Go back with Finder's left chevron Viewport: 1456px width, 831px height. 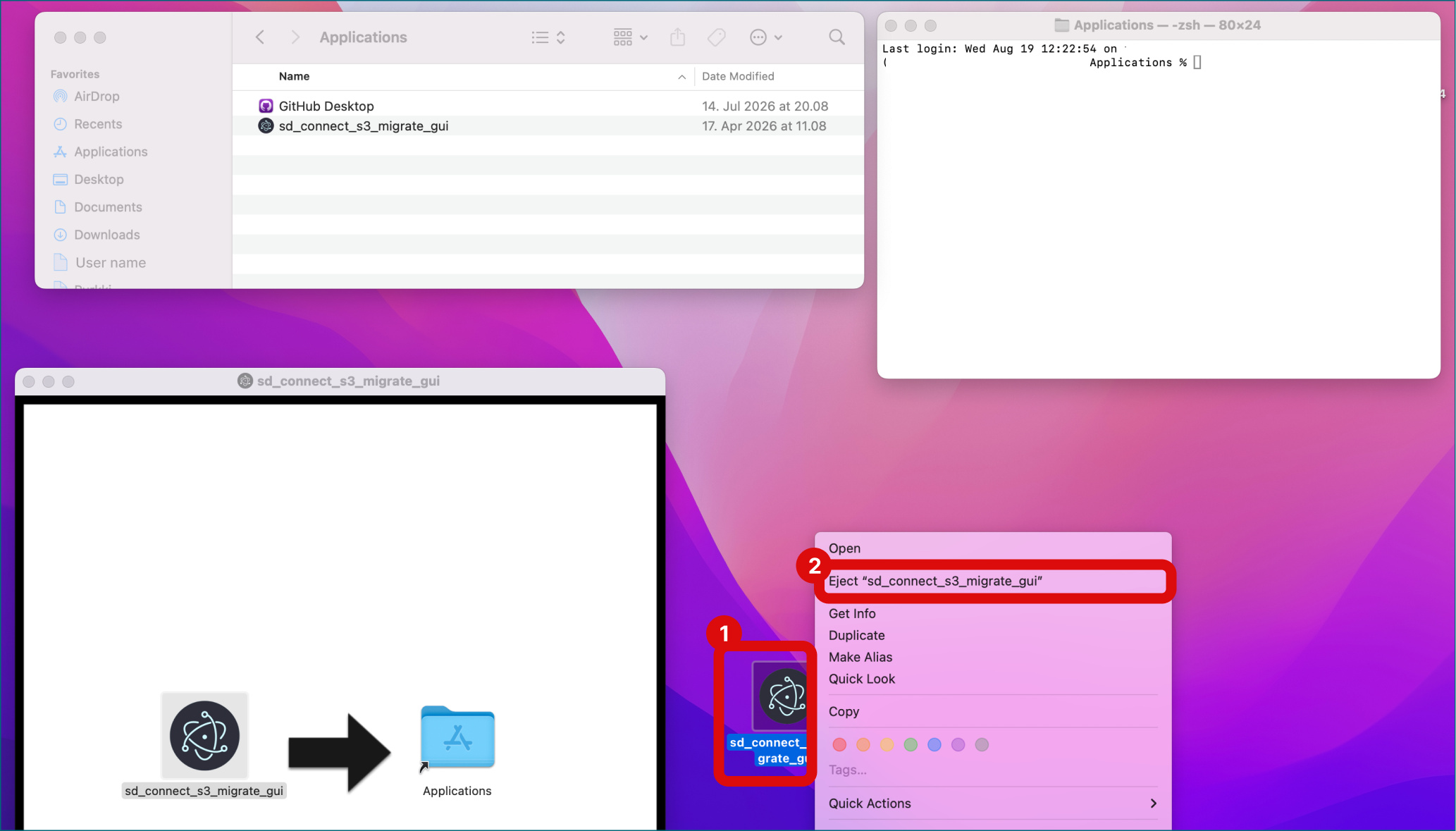point(260,37)
